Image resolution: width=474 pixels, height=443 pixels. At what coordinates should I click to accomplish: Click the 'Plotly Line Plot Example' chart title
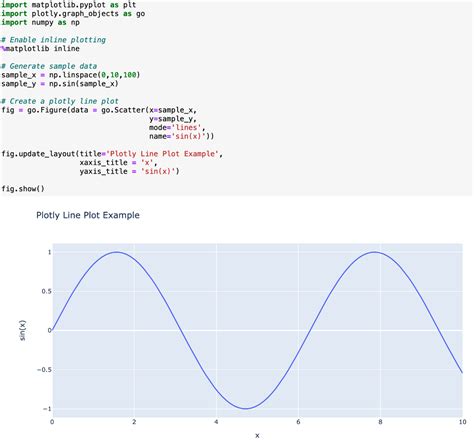click(x=88, y=215)
